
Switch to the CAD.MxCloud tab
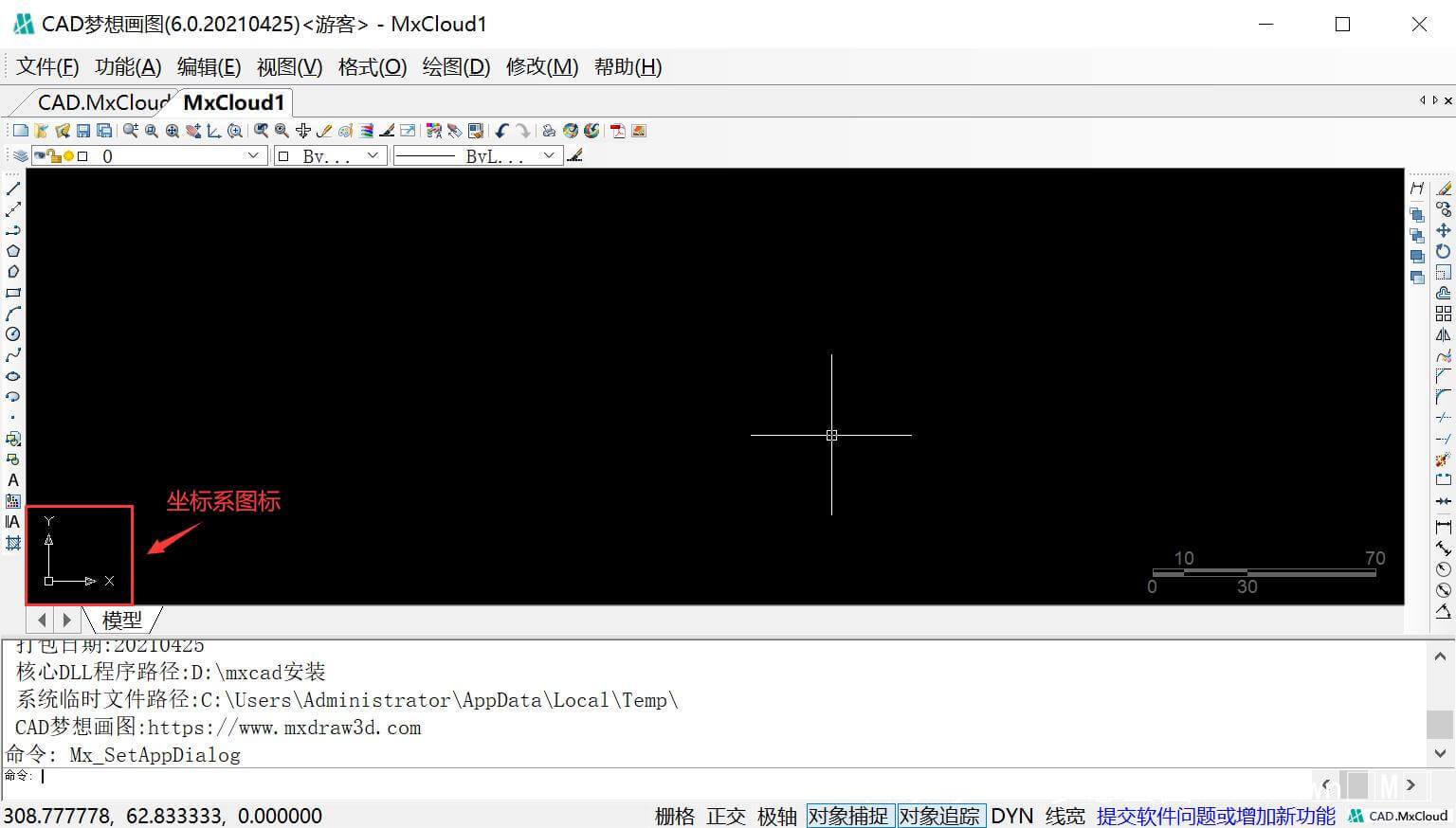(x=102, y=102)
